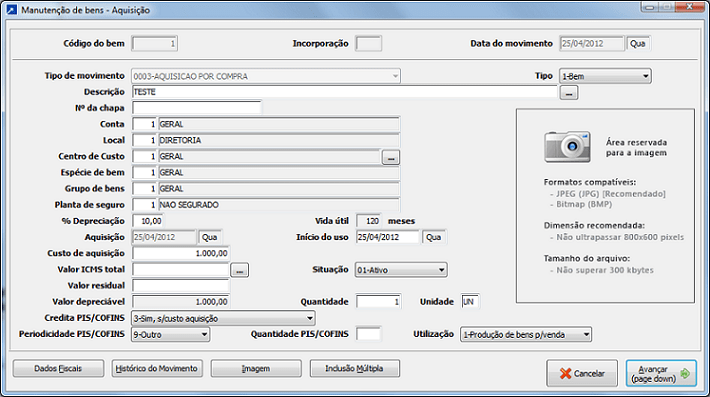
Task: Click the Vida útil months field
Action: (369, 221)
